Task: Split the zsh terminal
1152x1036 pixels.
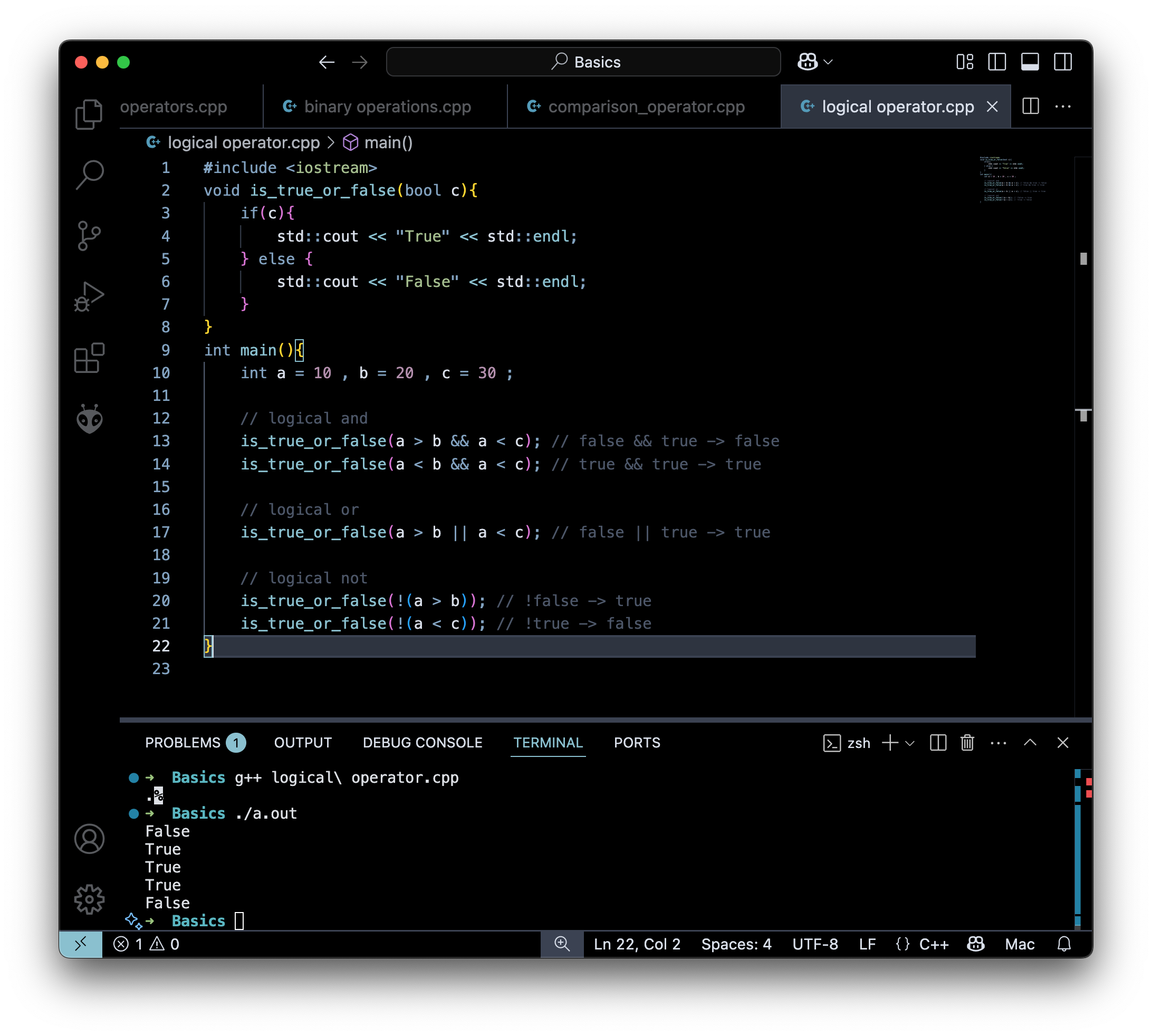Action: pos(937,743)
